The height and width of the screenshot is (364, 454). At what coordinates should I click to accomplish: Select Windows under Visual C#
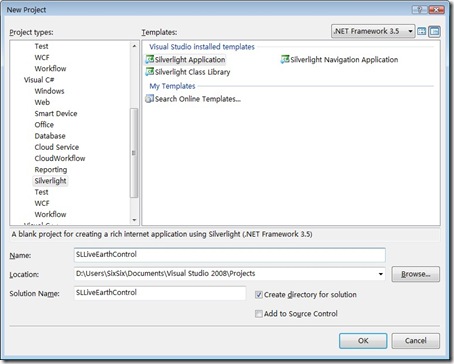(x=49, y=91)
